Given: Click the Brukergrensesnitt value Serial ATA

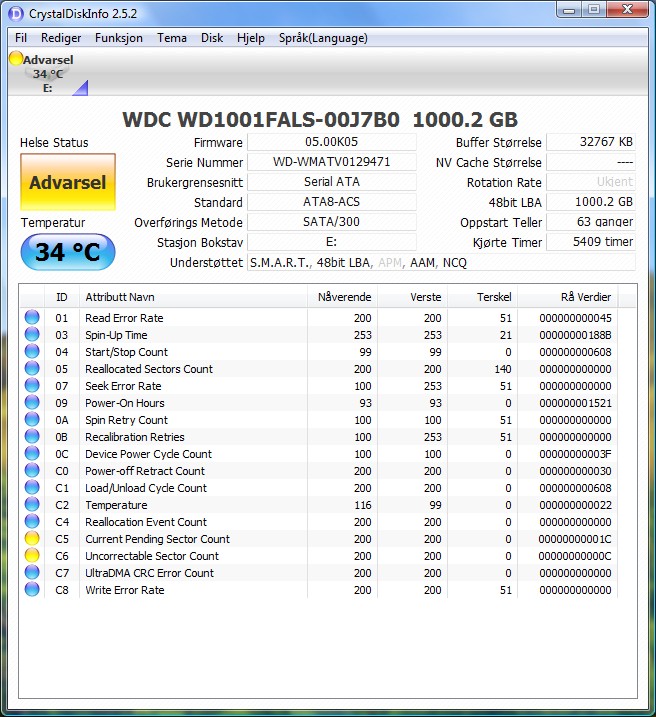Looking at the screenshot, I should click(x=331, y=182).
